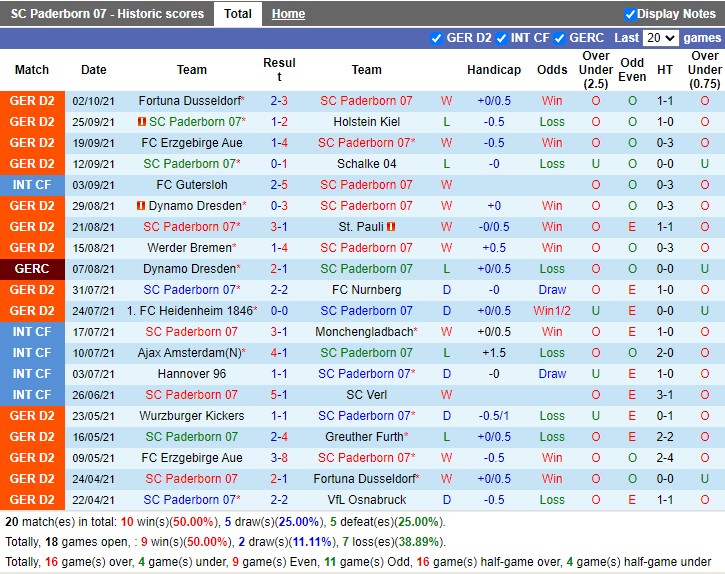Click the Over Under (0.75) column header

(x=704, y=70)
